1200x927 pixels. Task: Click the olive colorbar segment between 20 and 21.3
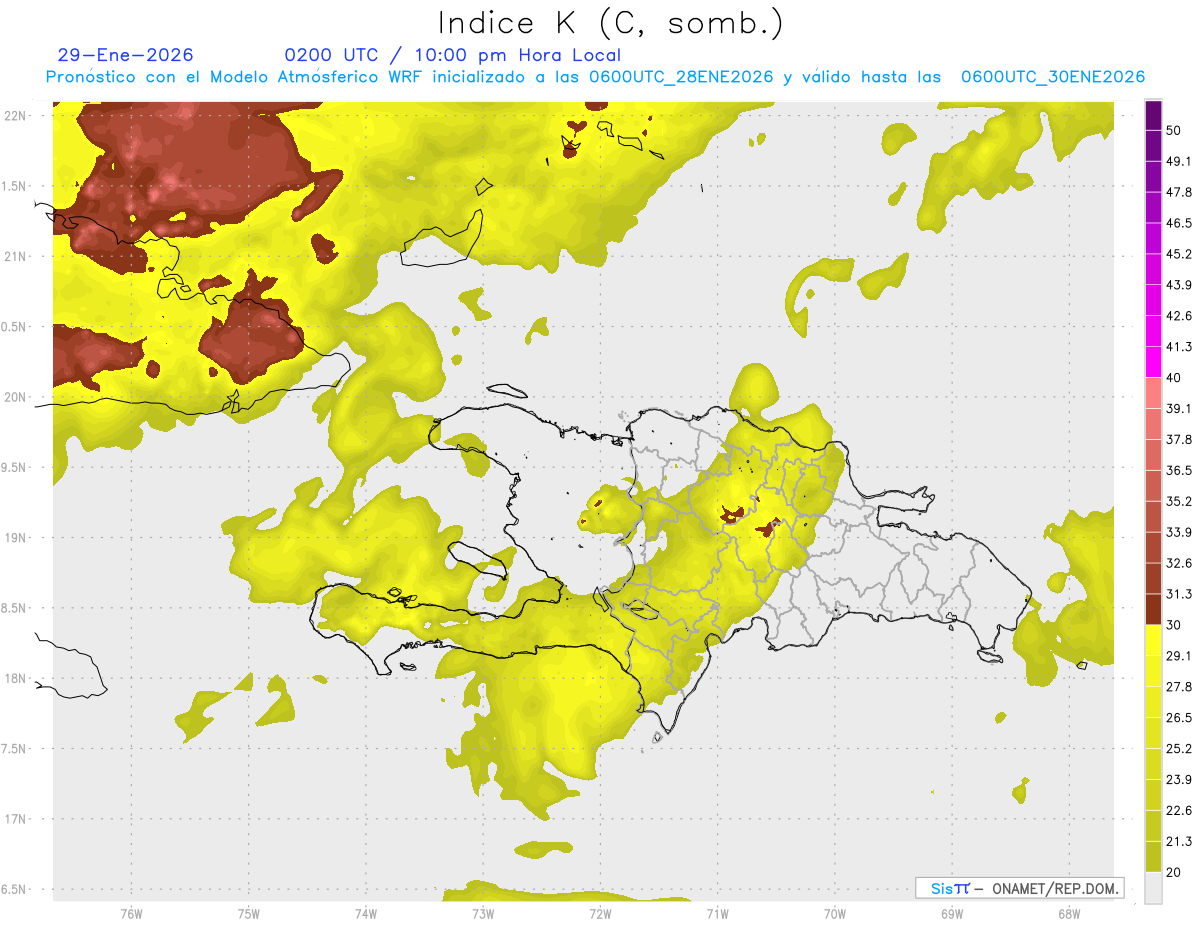click(1154, 858)
